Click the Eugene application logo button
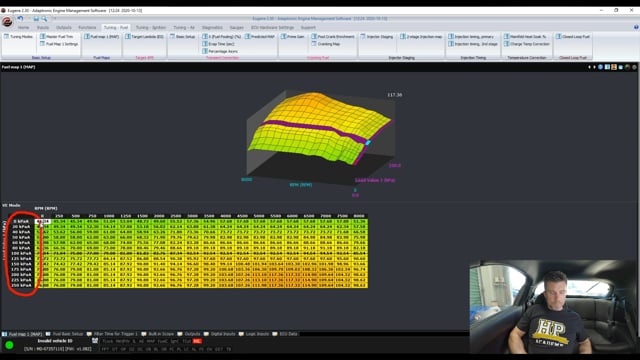 7,22
